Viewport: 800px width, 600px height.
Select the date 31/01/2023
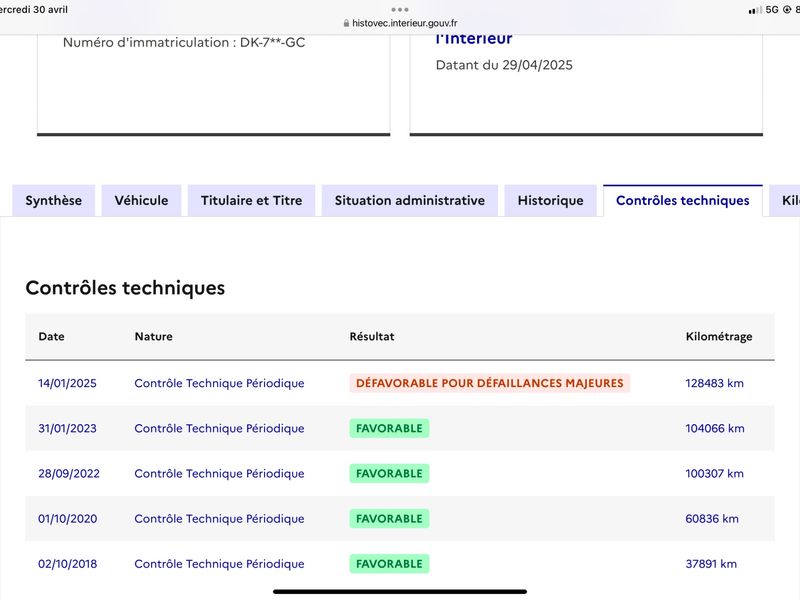pyautogui.click(x=67, y=429)
